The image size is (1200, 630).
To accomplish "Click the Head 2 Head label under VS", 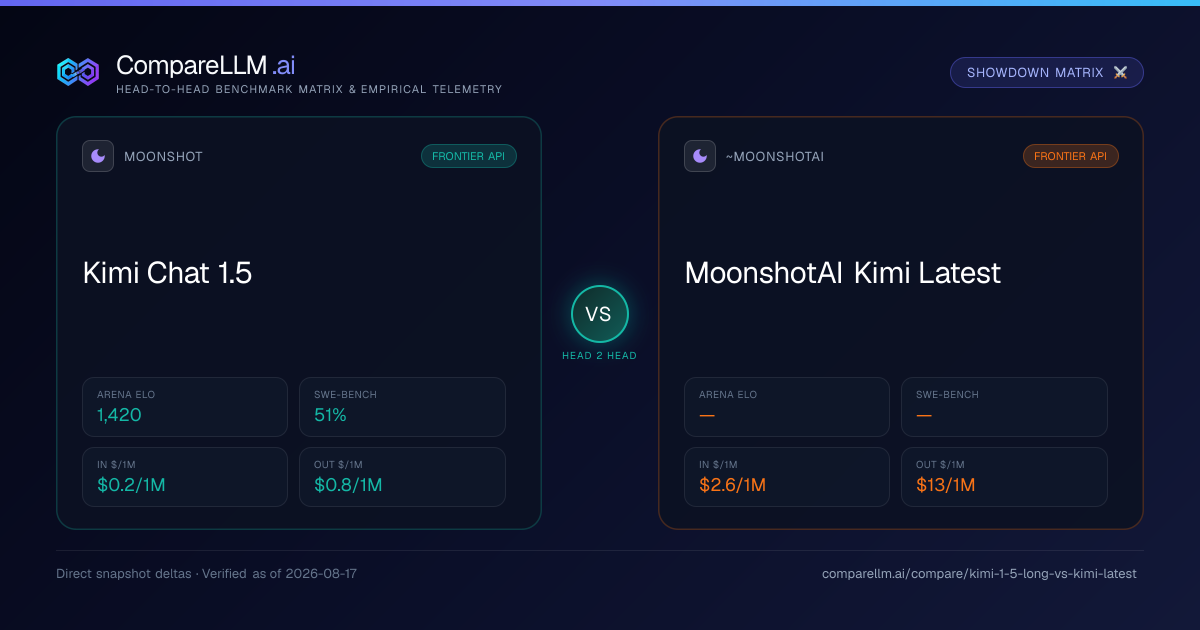I will click(599, 356).
